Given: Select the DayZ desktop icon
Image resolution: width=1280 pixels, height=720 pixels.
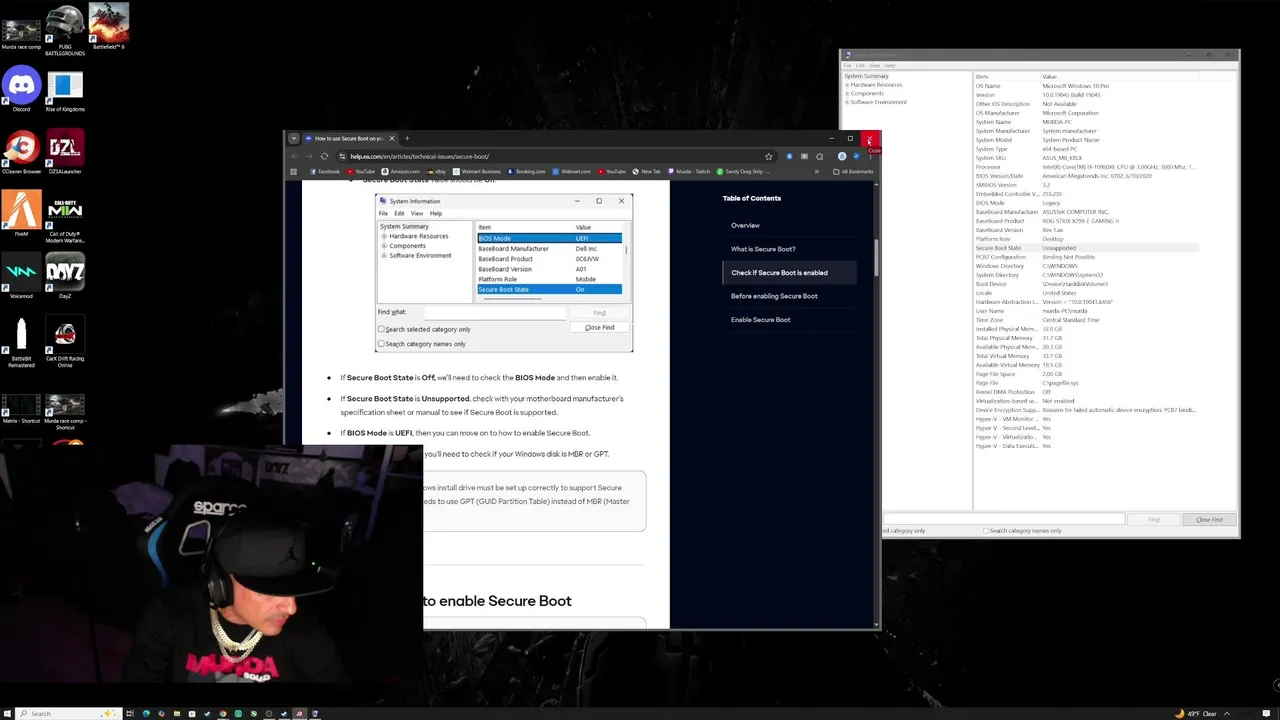Looking at the screenshot, I should pos(64,276).
